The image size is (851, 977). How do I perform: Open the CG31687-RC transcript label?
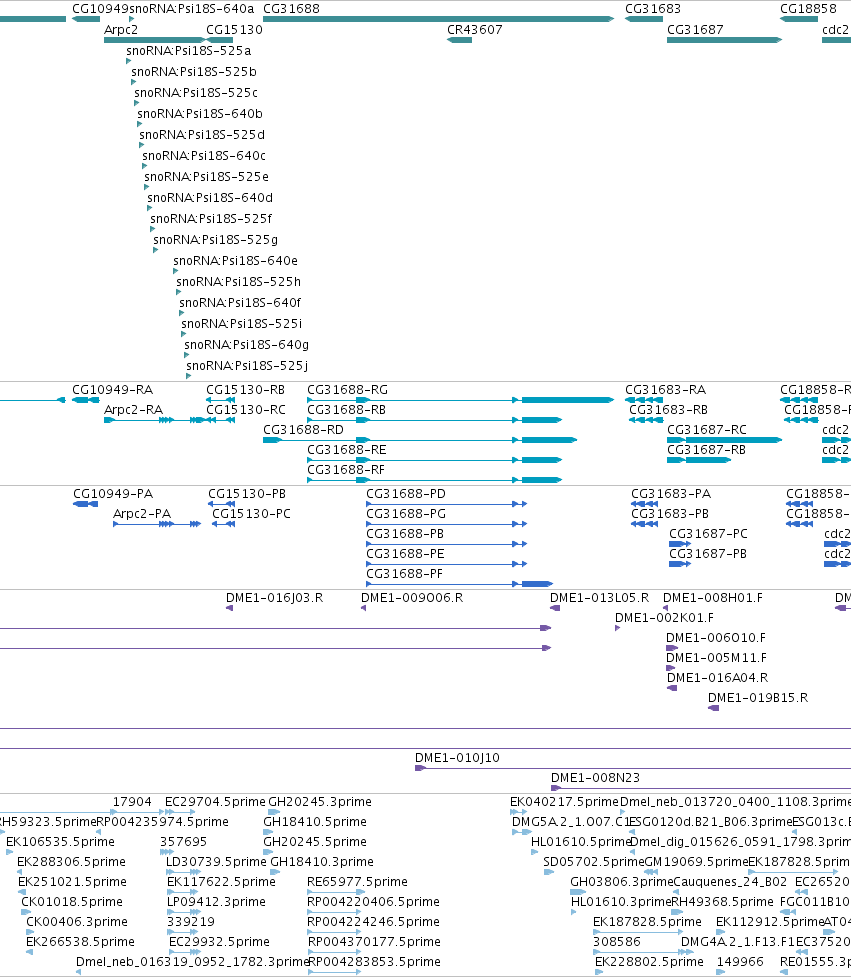707,430
